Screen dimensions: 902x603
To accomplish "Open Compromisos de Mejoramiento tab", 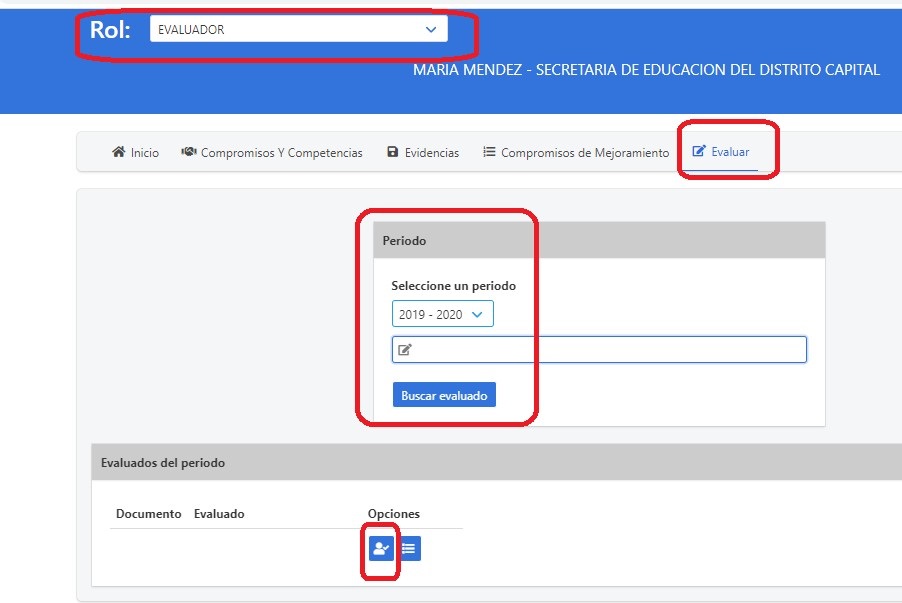I will pyautogui.click(x=576, y=152).
